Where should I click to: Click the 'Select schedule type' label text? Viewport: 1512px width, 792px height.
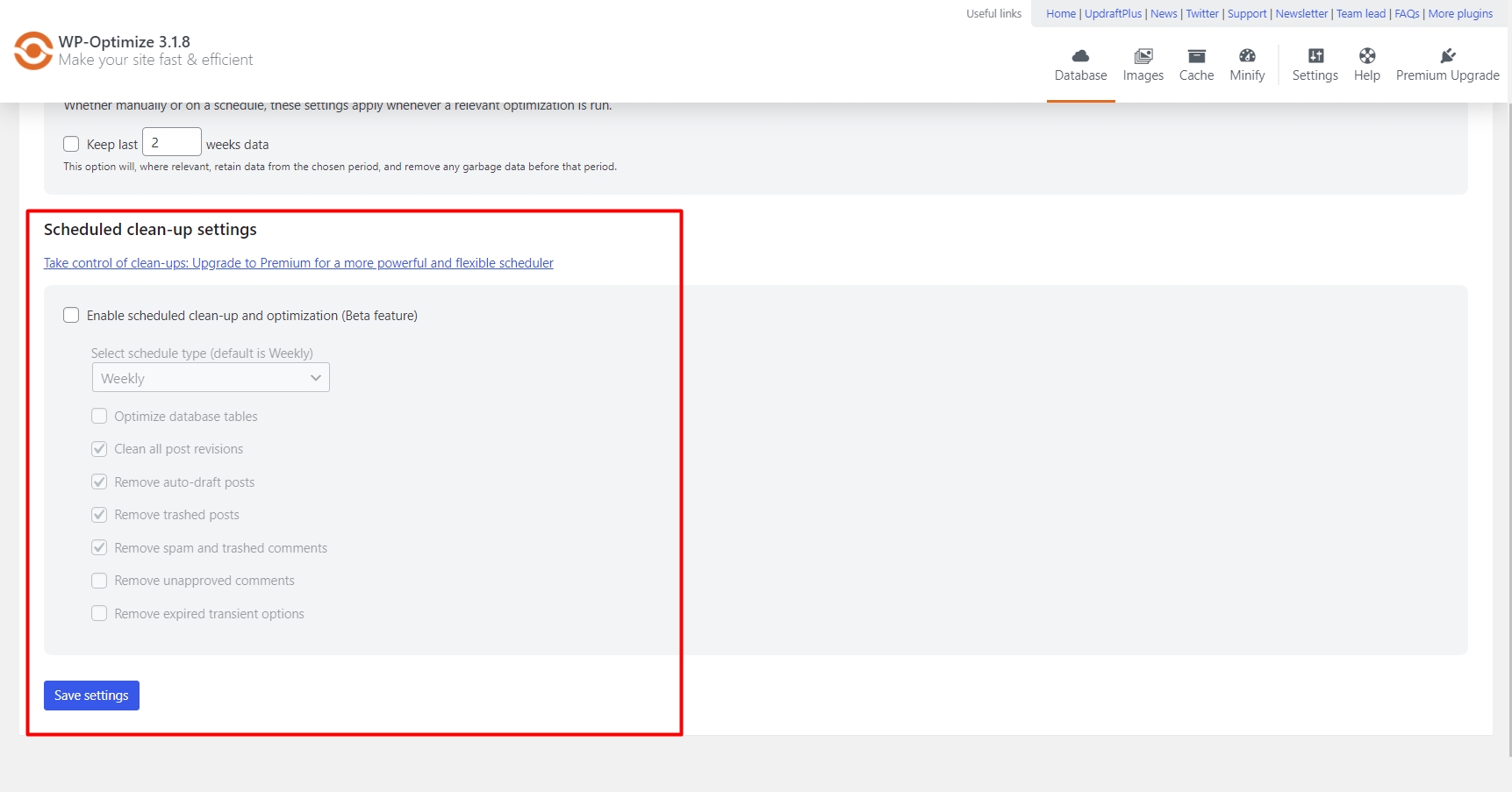202,353
